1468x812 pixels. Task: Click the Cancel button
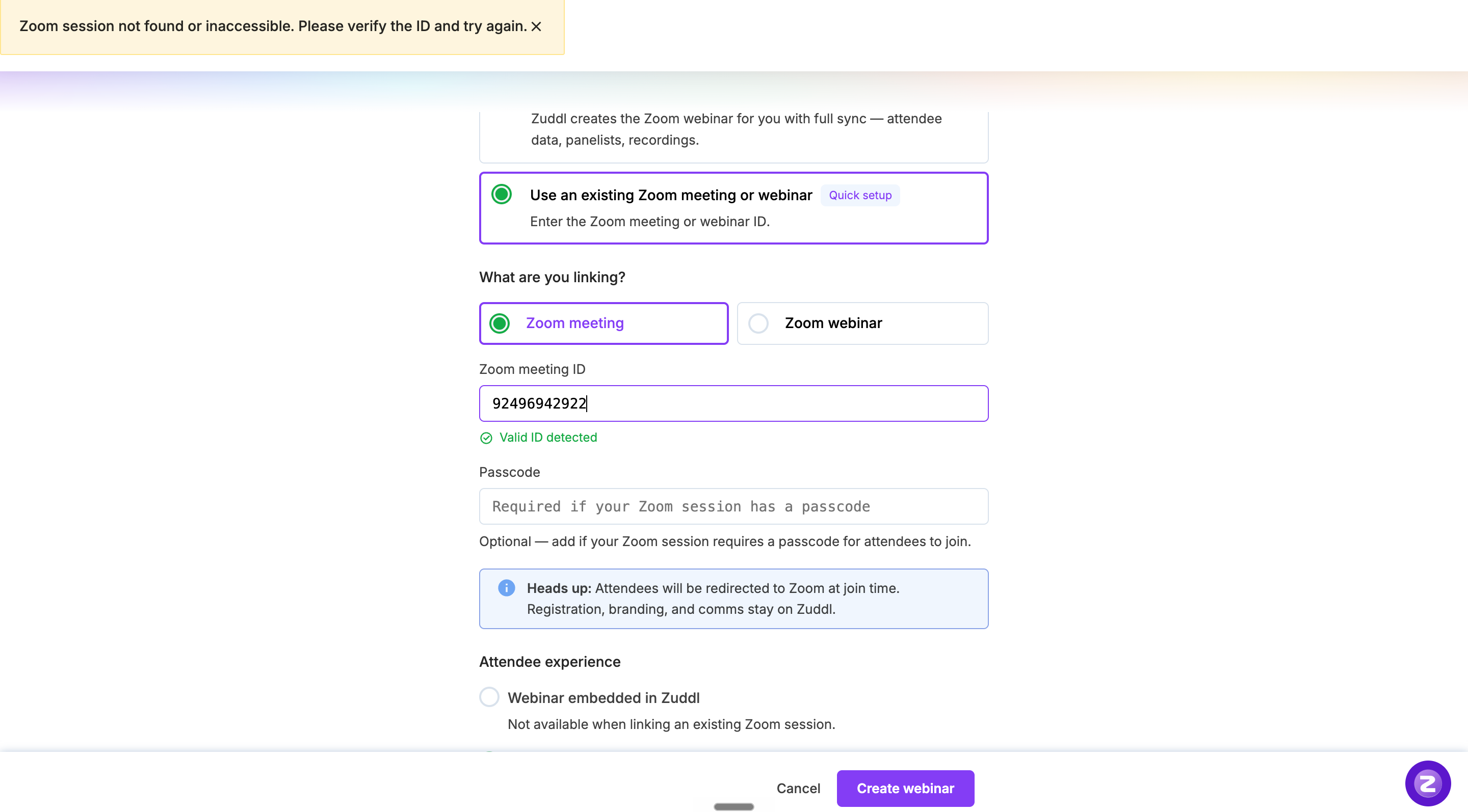798,788
